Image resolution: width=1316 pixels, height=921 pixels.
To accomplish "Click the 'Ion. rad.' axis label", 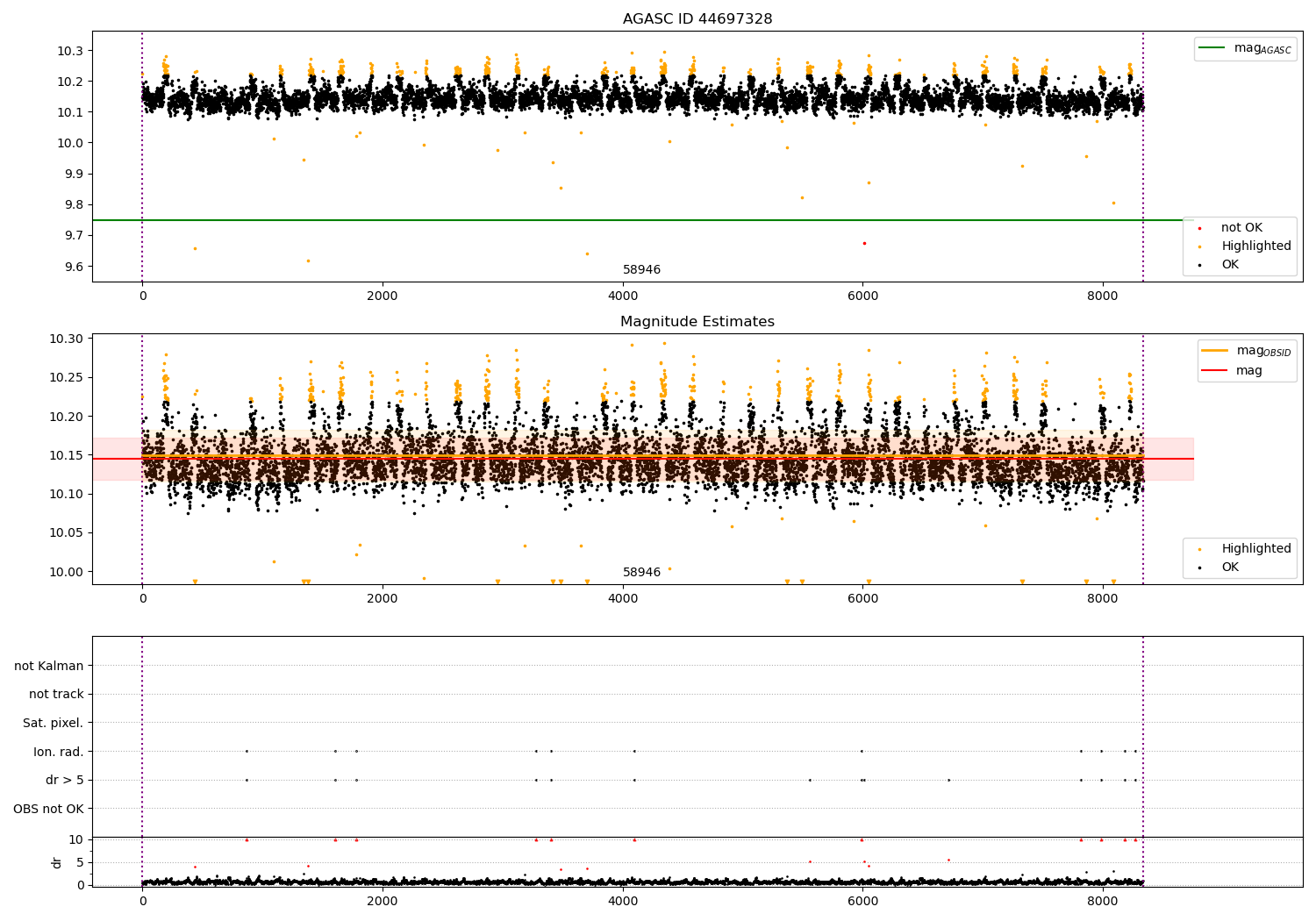I will point(59,752).
